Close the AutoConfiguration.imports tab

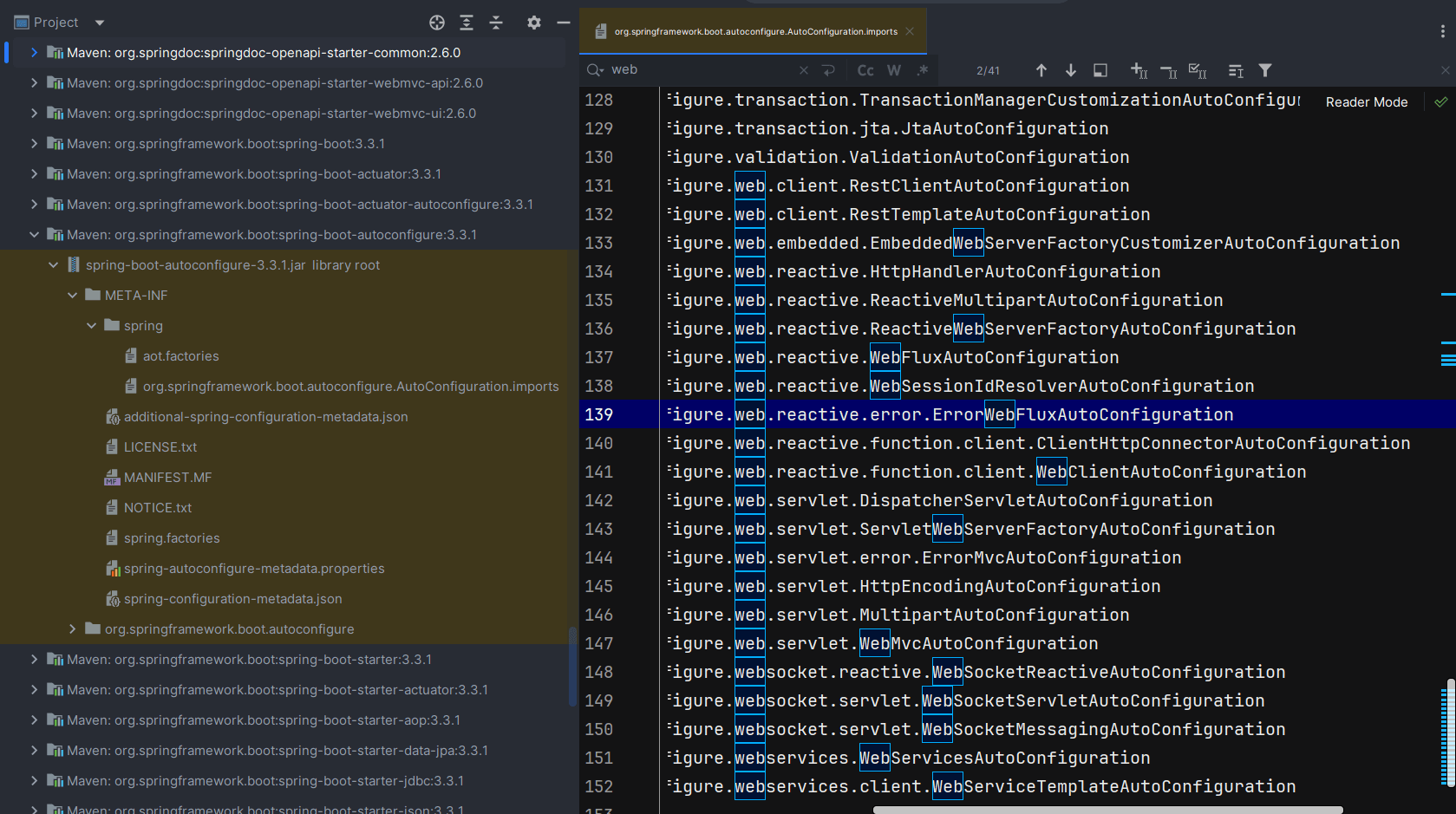(910, 31)
